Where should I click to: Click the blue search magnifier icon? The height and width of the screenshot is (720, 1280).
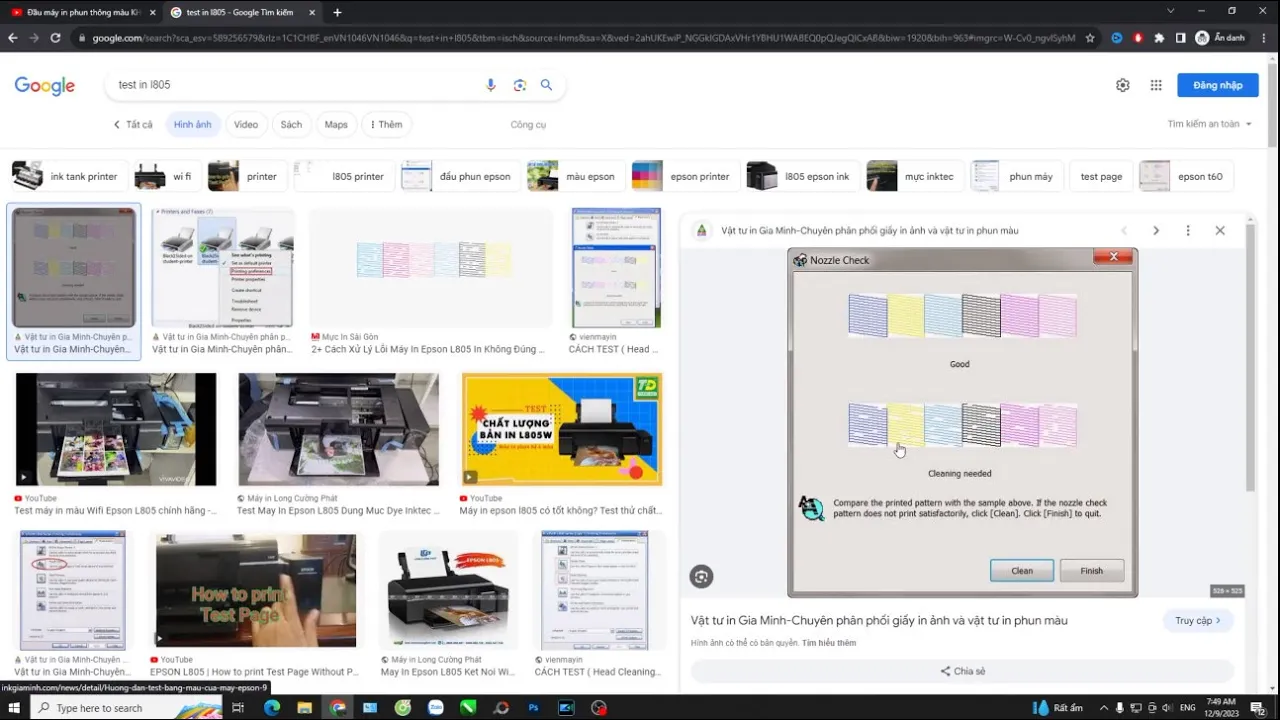(x=546, y=85)
